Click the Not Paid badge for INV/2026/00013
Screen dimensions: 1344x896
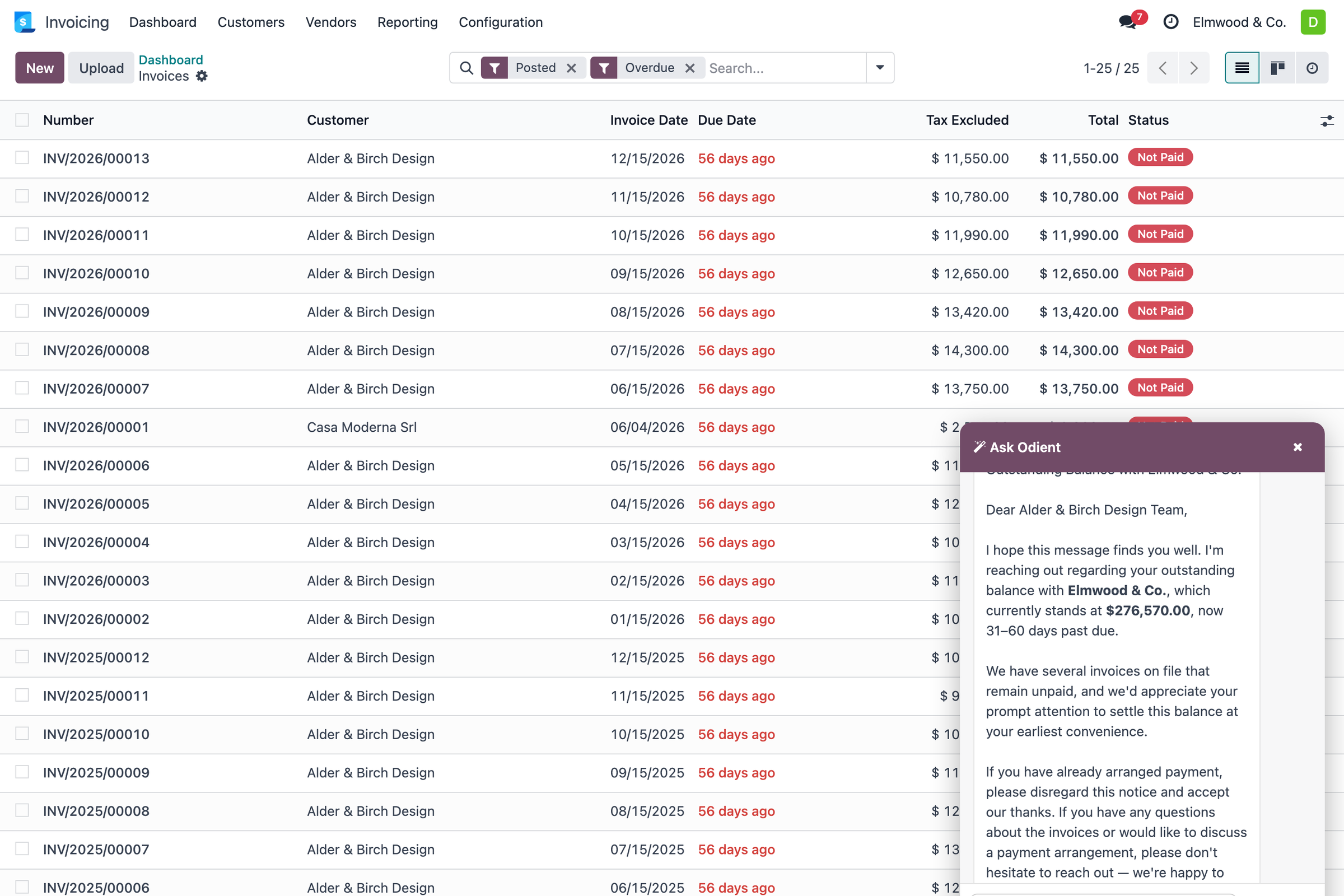pos(1160,157)
